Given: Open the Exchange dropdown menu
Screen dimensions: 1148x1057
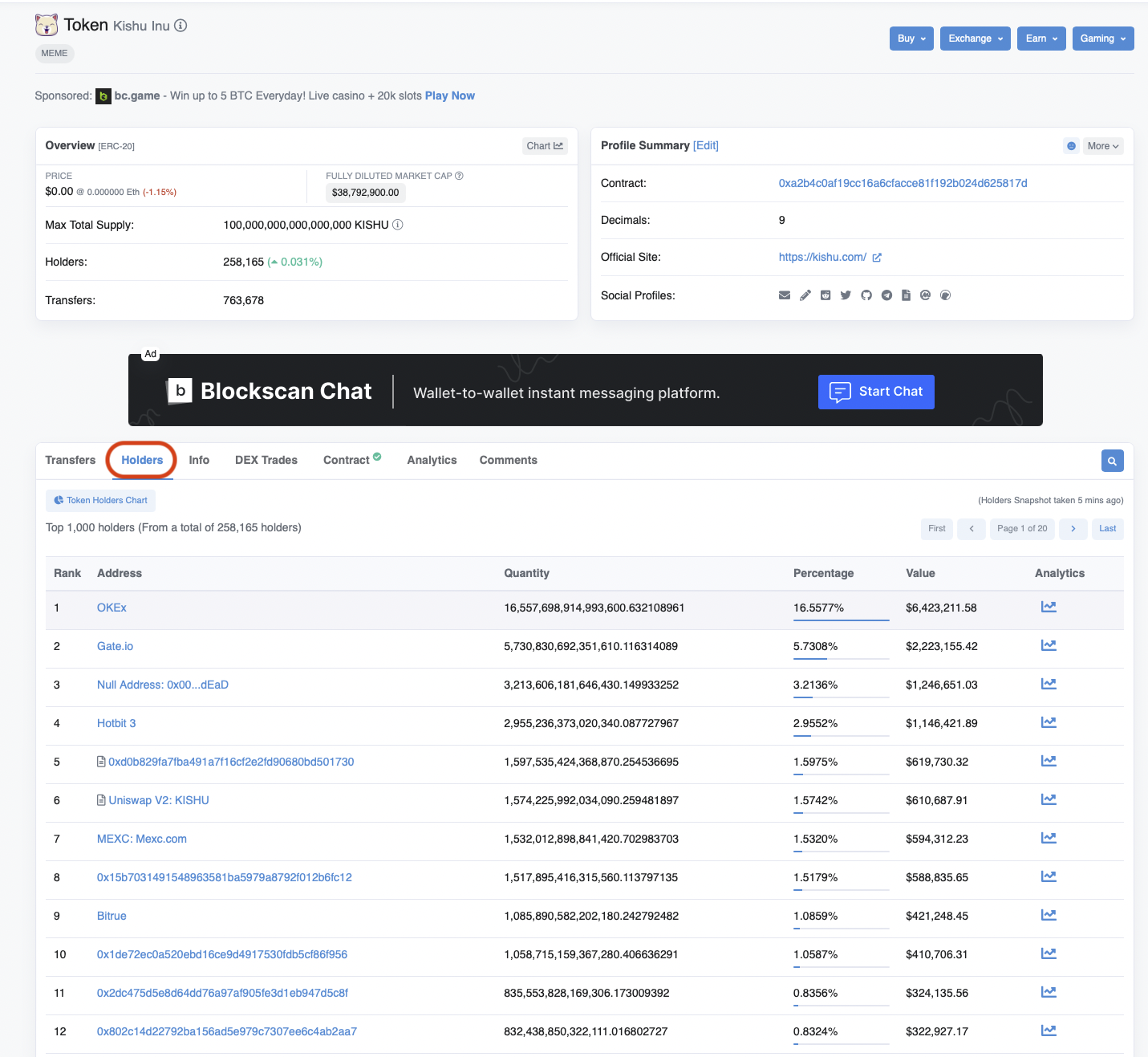Looking at the screenshot, I should tap(975, 39).
